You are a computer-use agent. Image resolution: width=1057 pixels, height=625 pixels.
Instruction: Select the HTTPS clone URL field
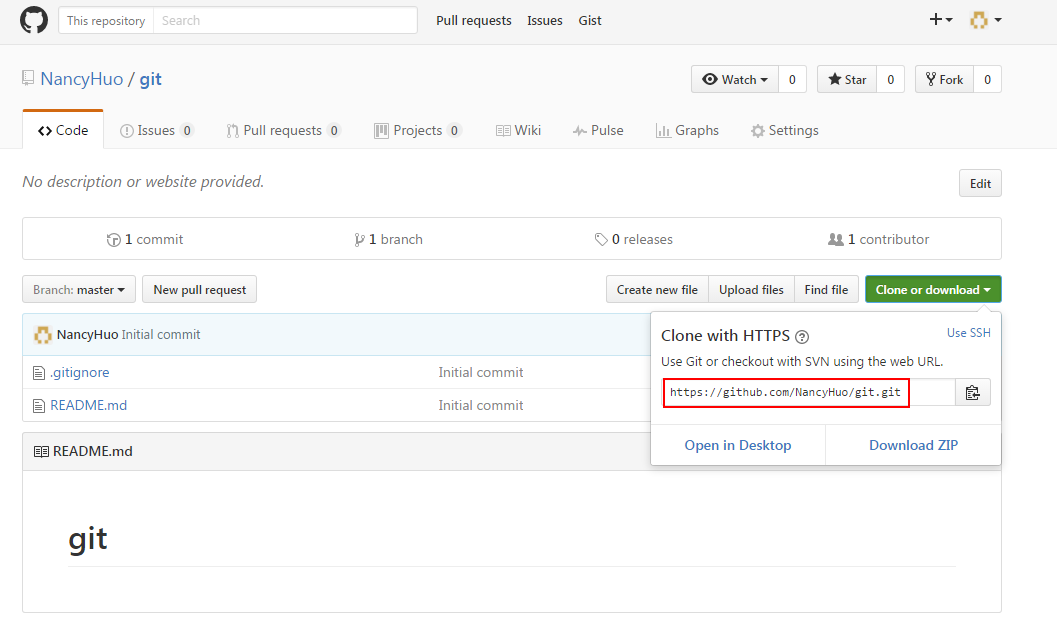pyautogui.click(x=809, y=392)
